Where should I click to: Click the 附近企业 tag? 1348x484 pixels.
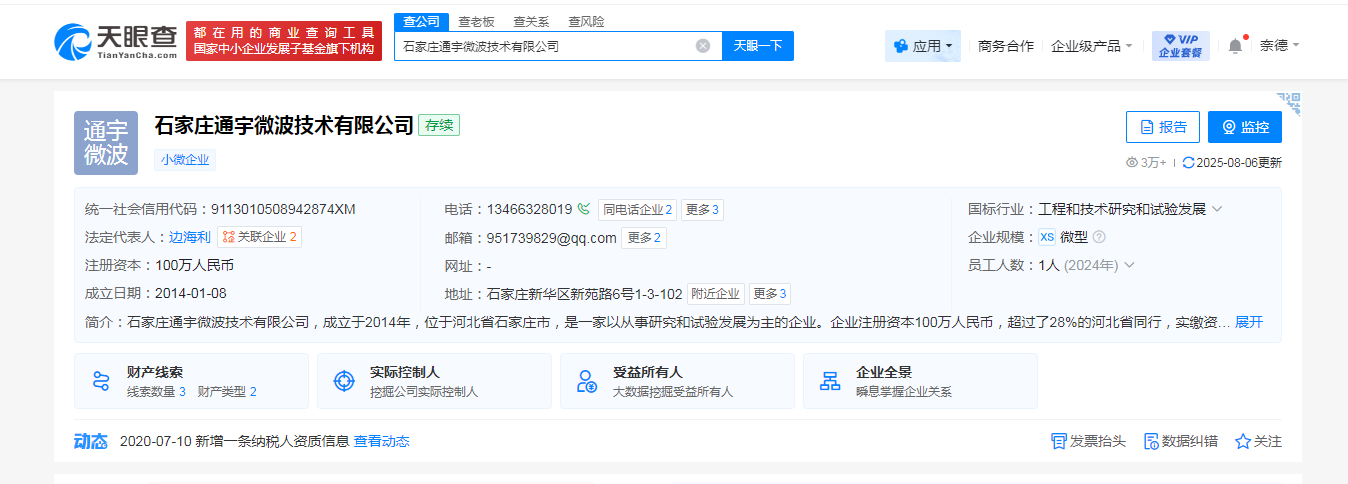[x=716, y=294]
